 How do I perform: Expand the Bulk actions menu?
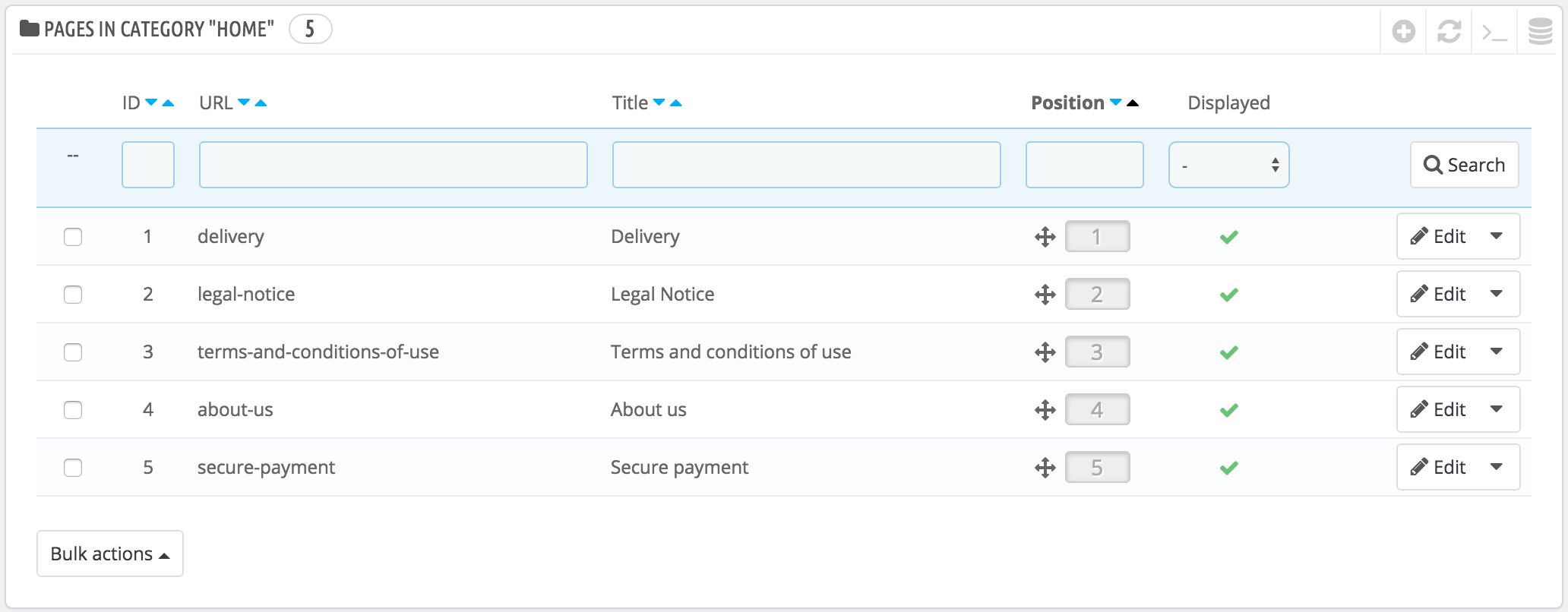click(110, 554)
